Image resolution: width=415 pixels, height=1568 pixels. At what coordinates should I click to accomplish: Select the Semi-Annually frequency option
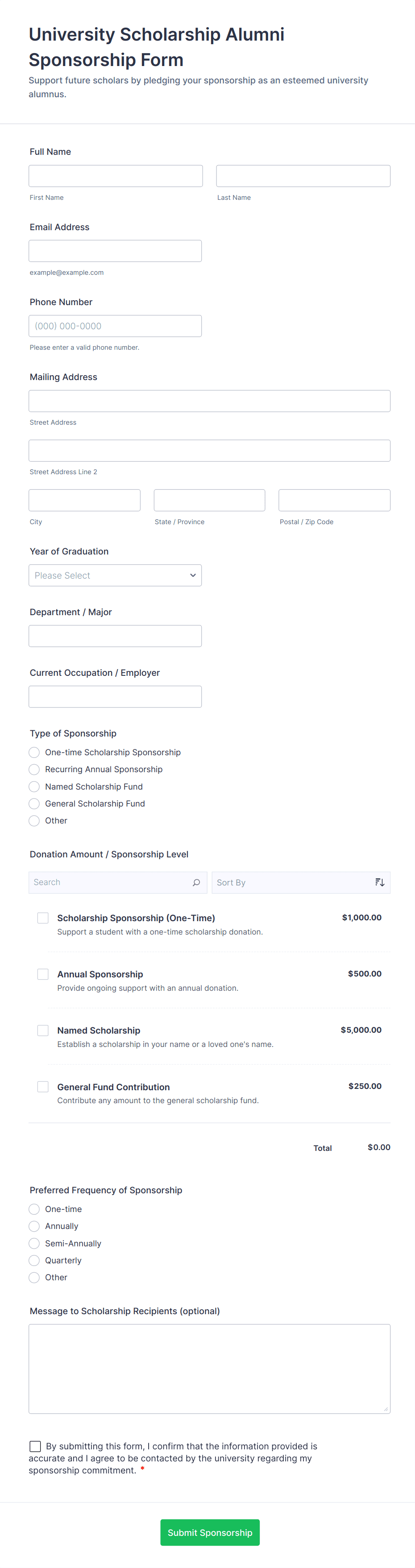35,1243
